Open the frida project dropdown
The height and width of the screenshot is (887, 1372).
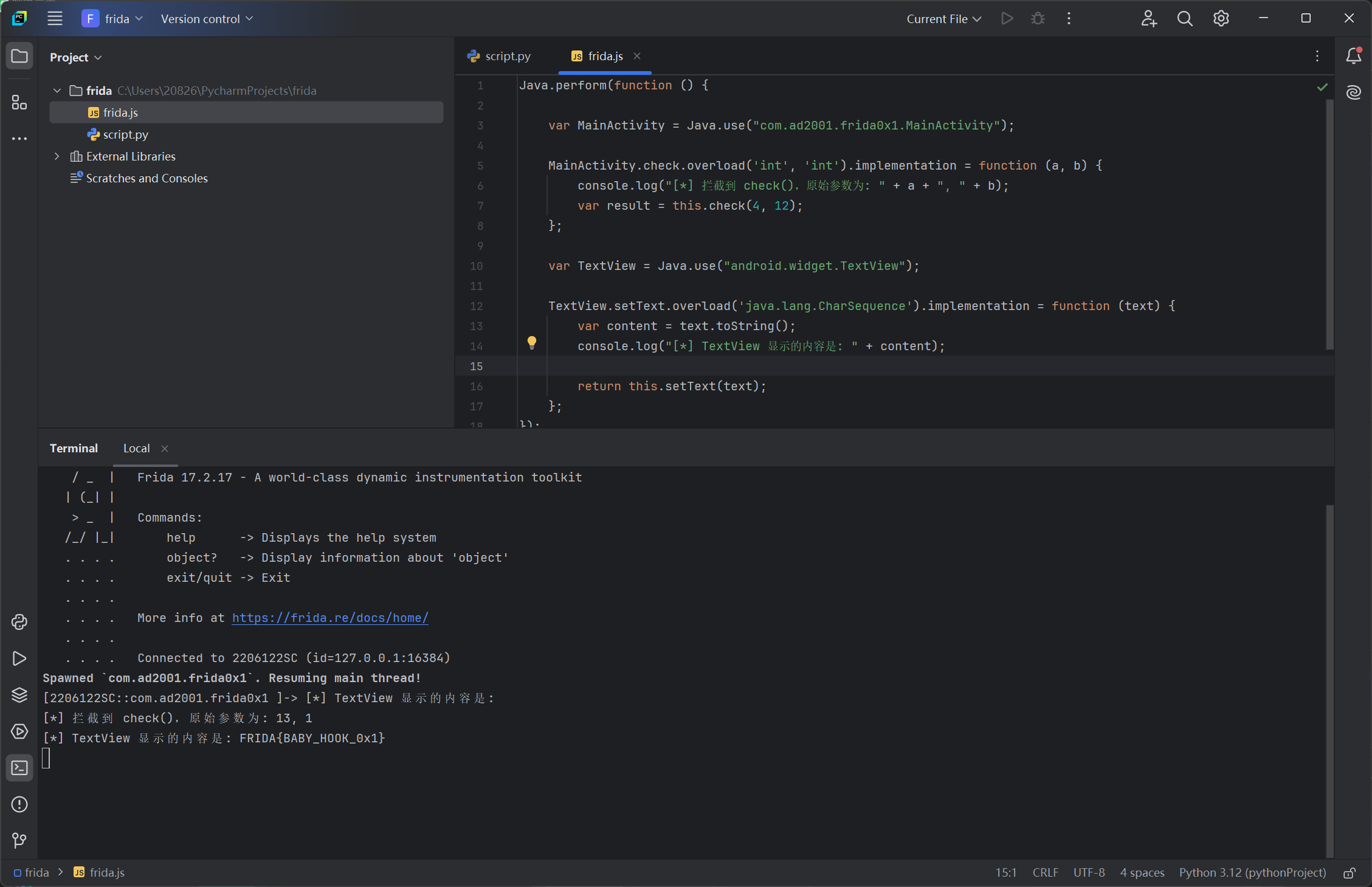point(112,19)
